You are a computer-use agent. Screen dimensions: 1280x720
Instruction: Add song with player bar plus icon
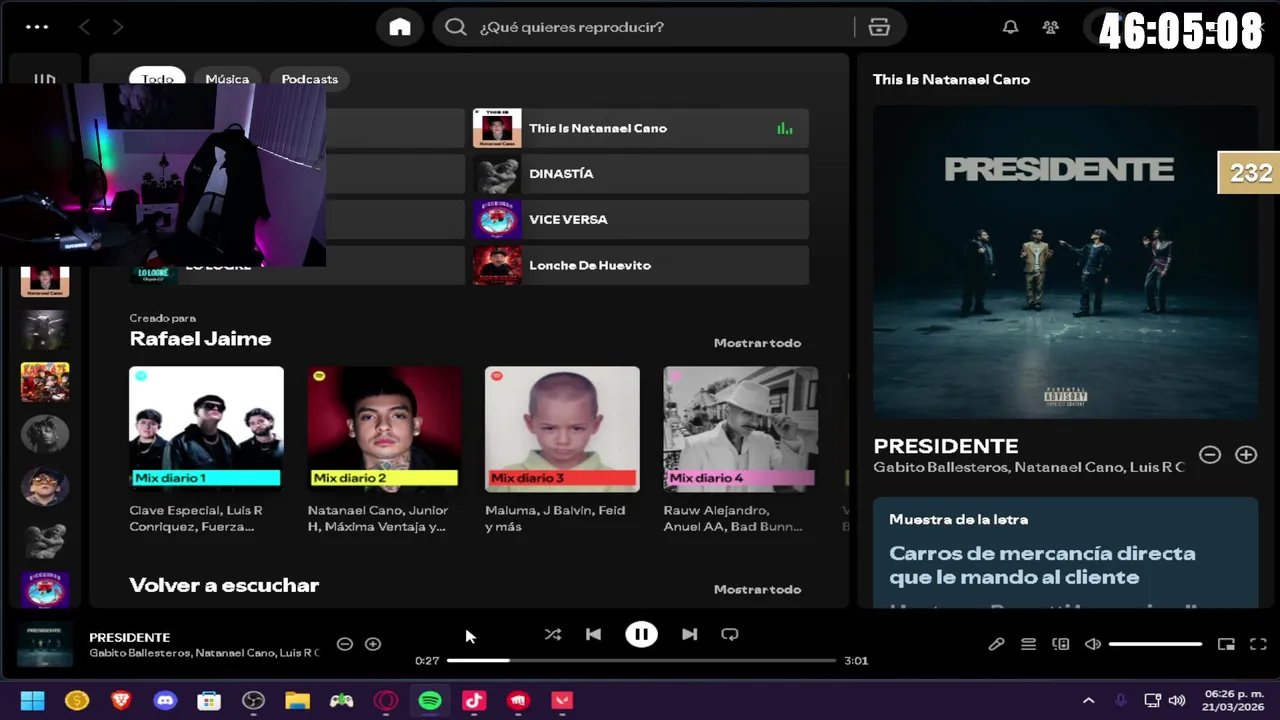373,644
